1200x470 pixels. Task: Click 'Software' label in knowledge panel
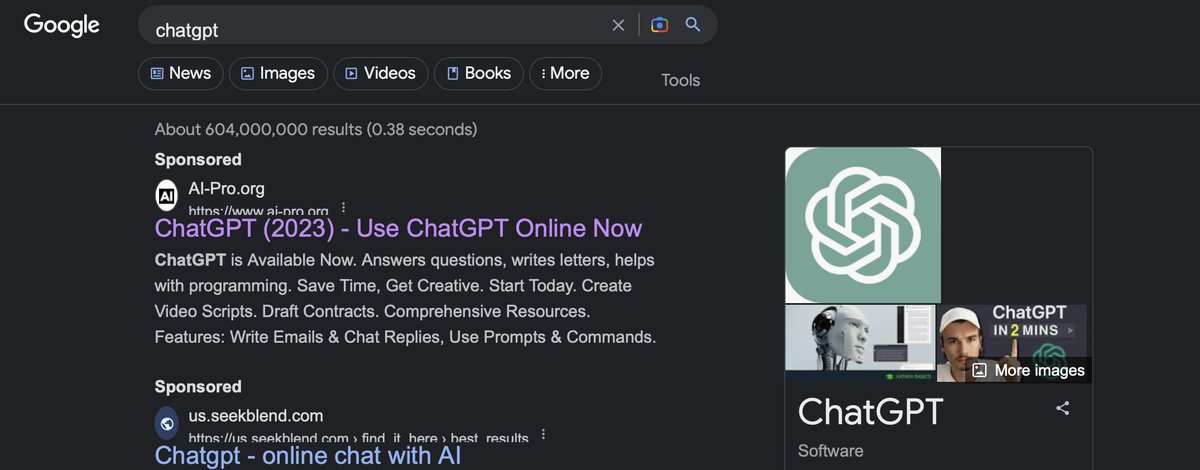pyautogui.click(x=830, y=451)
